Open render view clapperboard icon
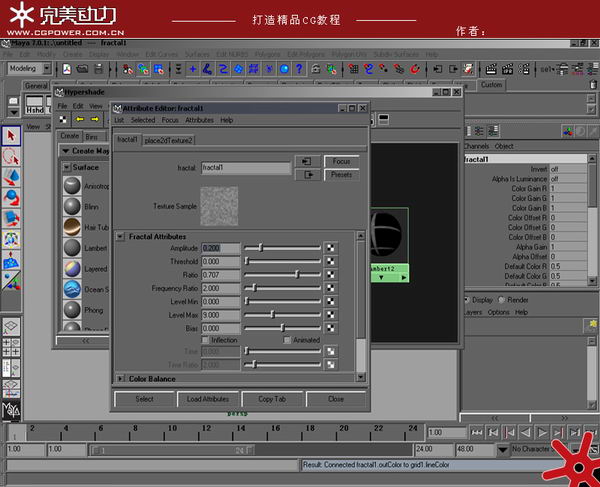 point(491,69)
